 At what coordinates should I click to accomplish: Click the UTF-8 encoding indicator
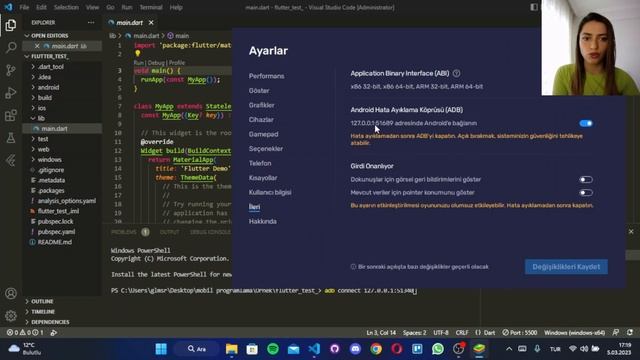tap(441, 333)
